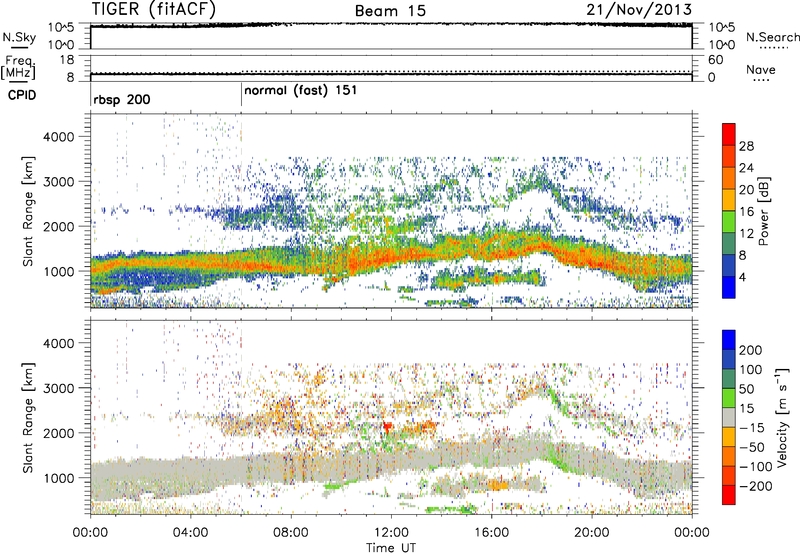Image resolution: width=800 pixels, height=554 pixels.
Task: Click the CPID row label
Action: coord(22,95)
